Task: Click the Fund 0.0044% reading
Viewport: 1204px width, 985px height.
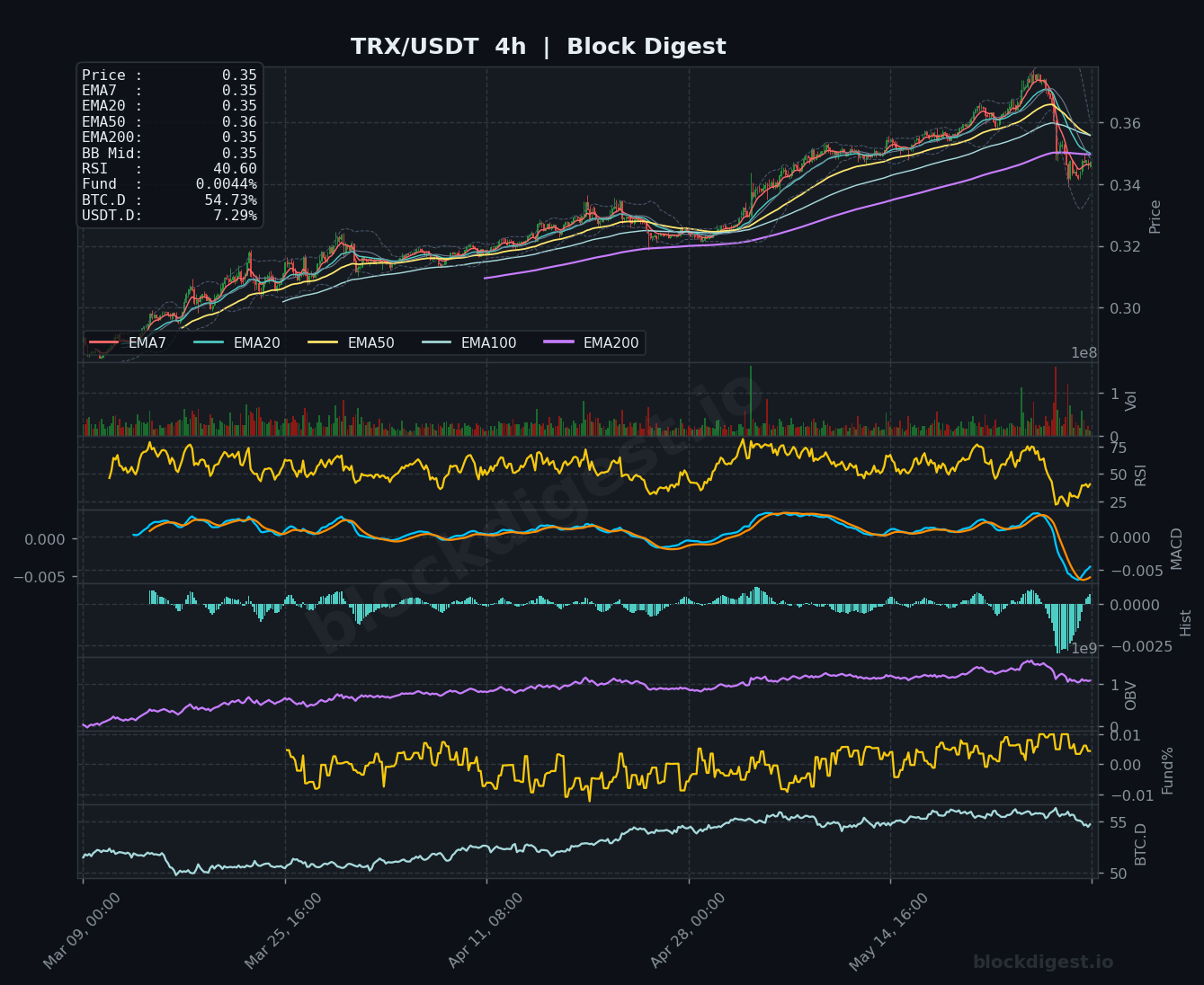Action: (x=169, y=184)
